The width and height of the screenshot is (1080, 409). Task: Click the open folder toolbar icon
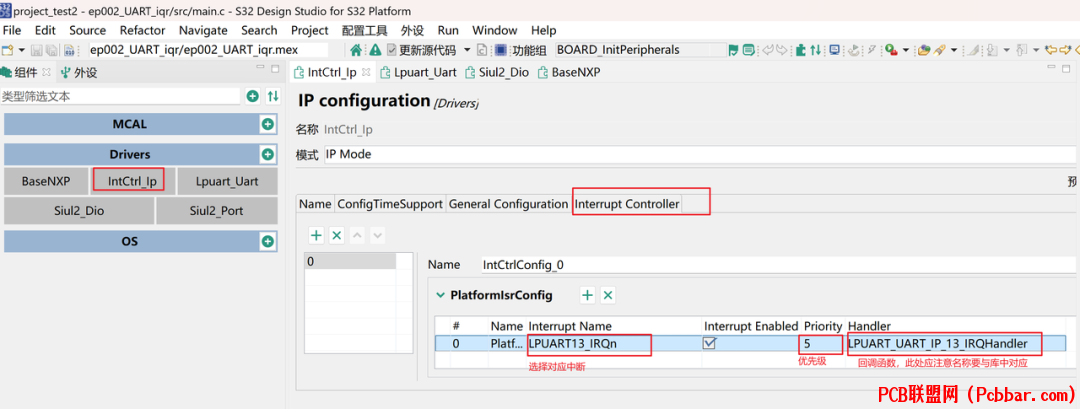(x=924, y=50)
